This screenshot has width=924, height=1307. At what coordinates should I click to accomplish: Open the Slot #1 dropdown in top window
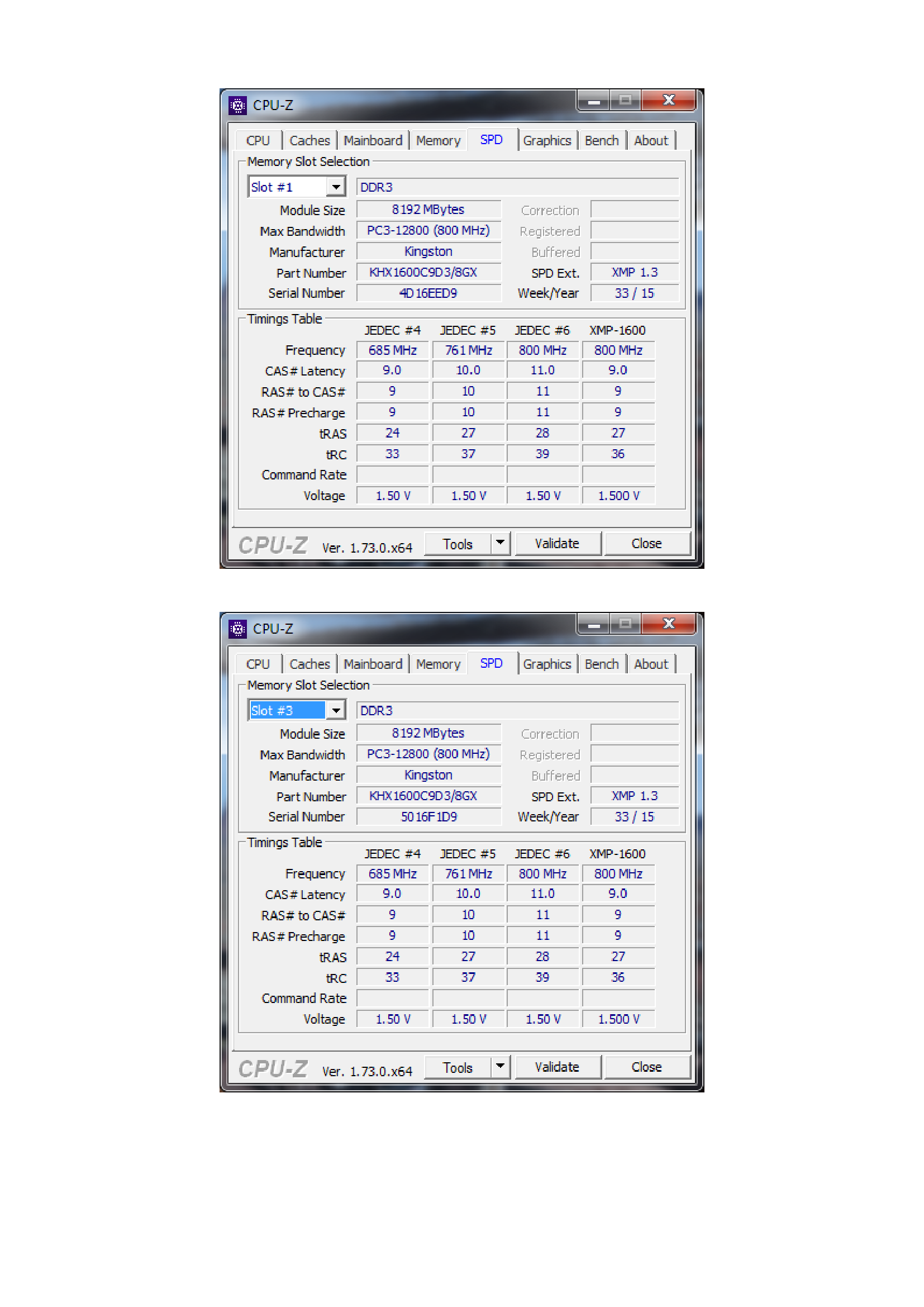[x=336, y=187]
